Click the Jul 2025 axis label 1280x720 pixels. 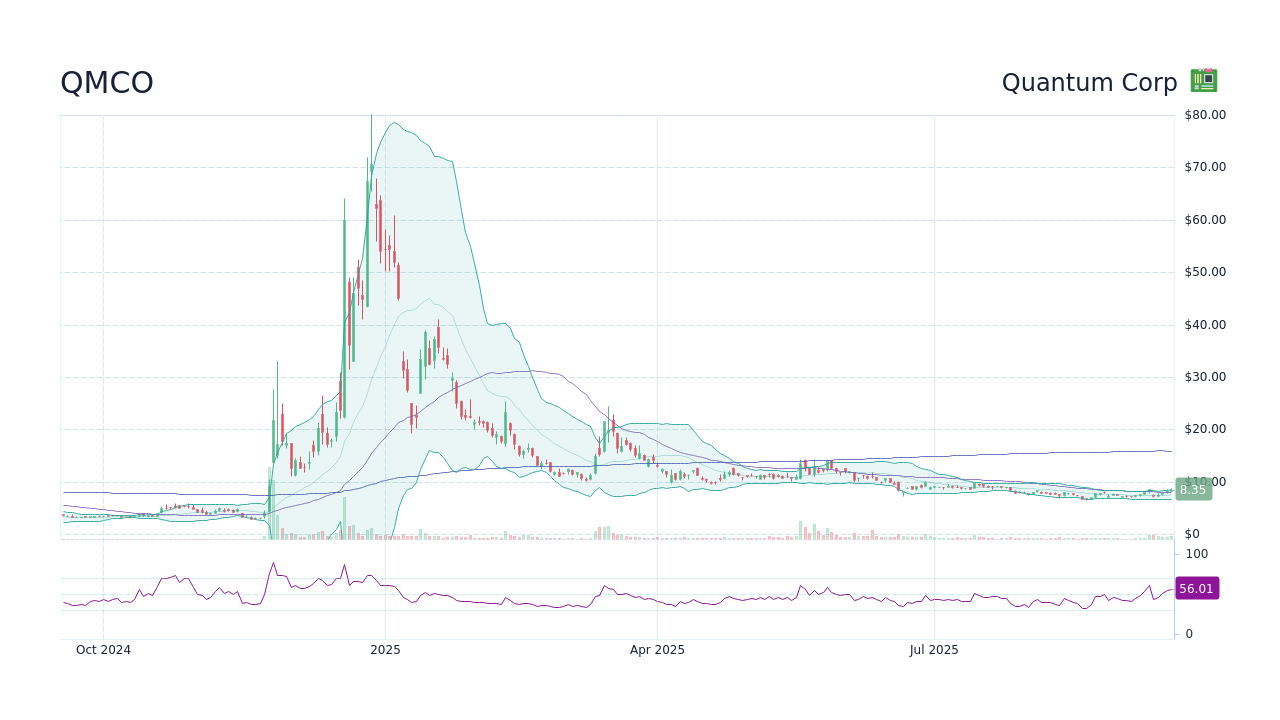coord(936,650)
